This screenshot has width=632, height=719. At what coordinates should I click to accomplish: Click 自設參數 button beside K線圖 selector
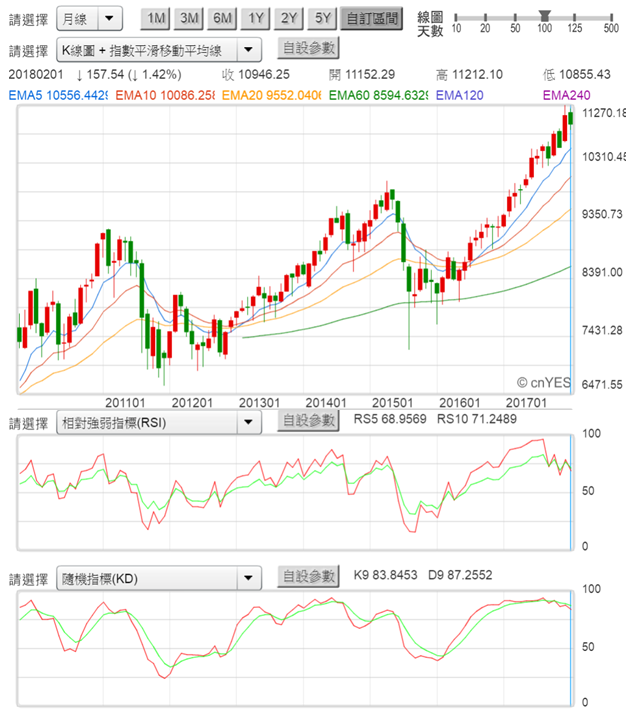click(x=308, y=48)
